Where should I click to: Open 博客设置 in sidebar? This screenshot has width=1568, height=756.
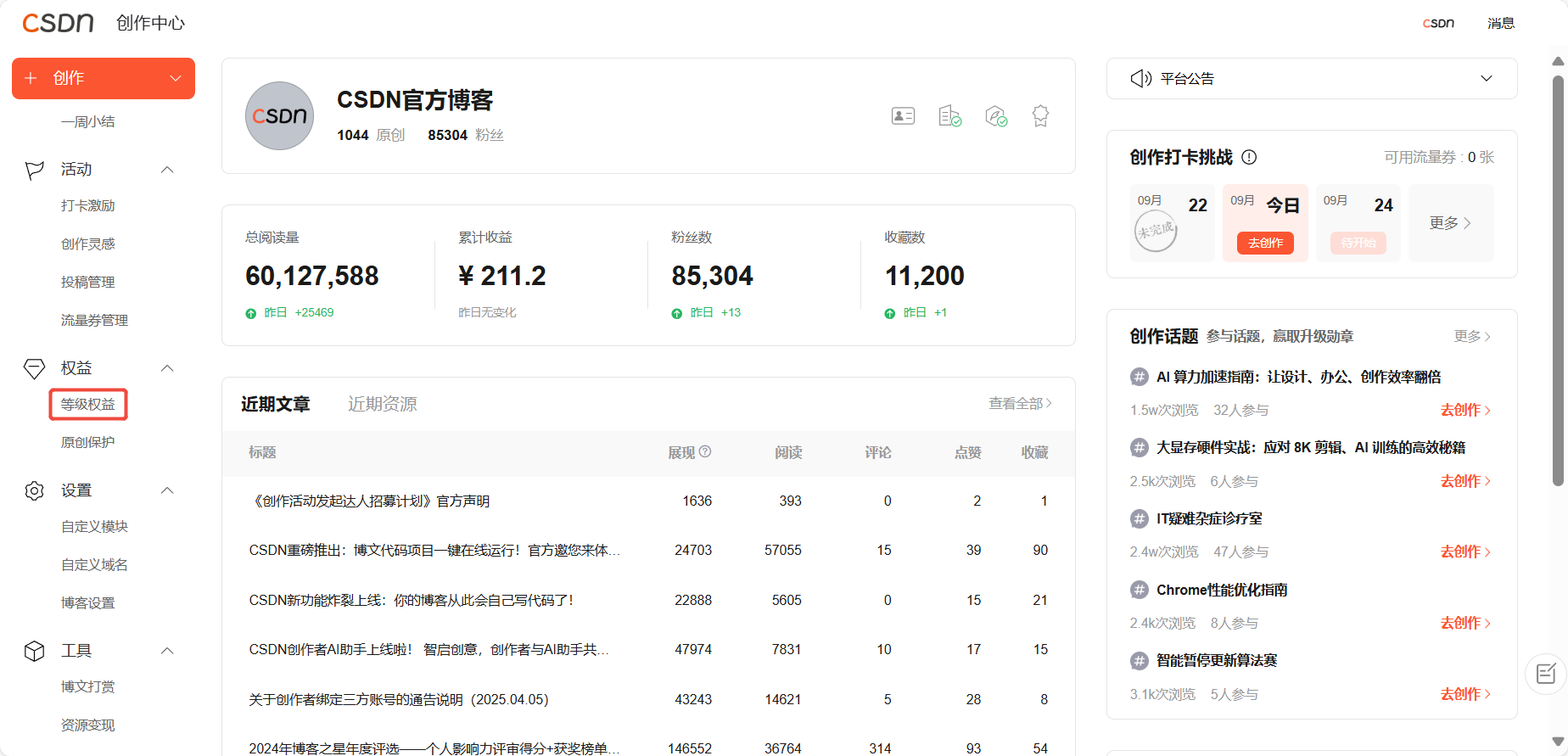tap(88, 602)
